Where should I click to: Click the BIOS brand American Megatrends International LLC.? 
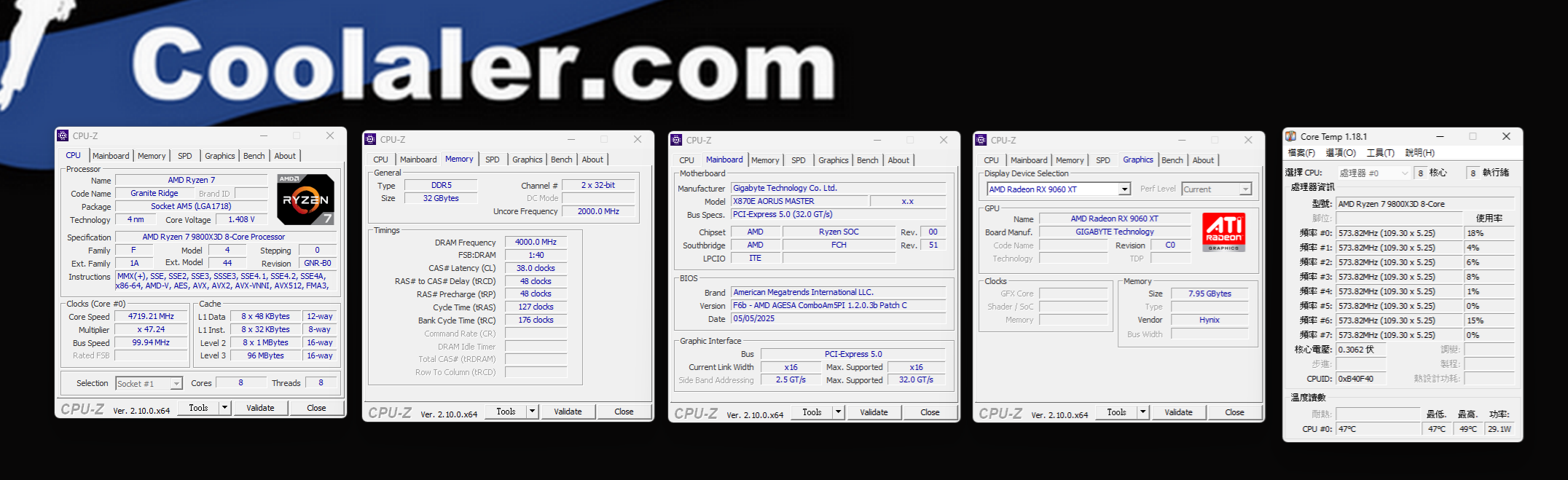[x=839, y=293]
